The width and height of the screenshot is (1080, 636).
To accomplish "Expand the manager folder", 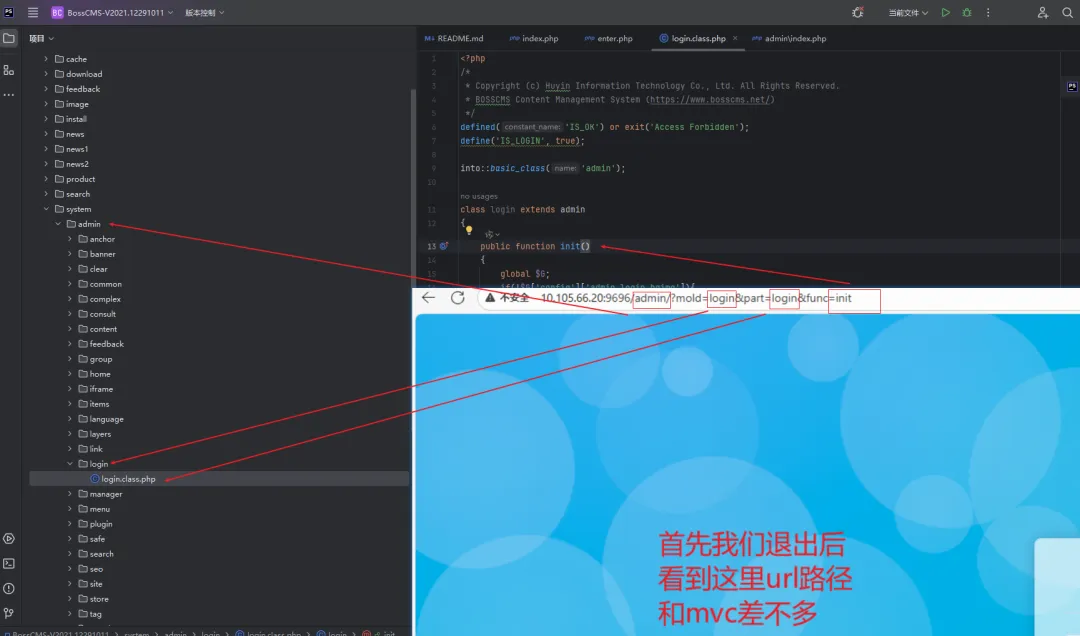I will pyautogui.click(x=70, y=494).
